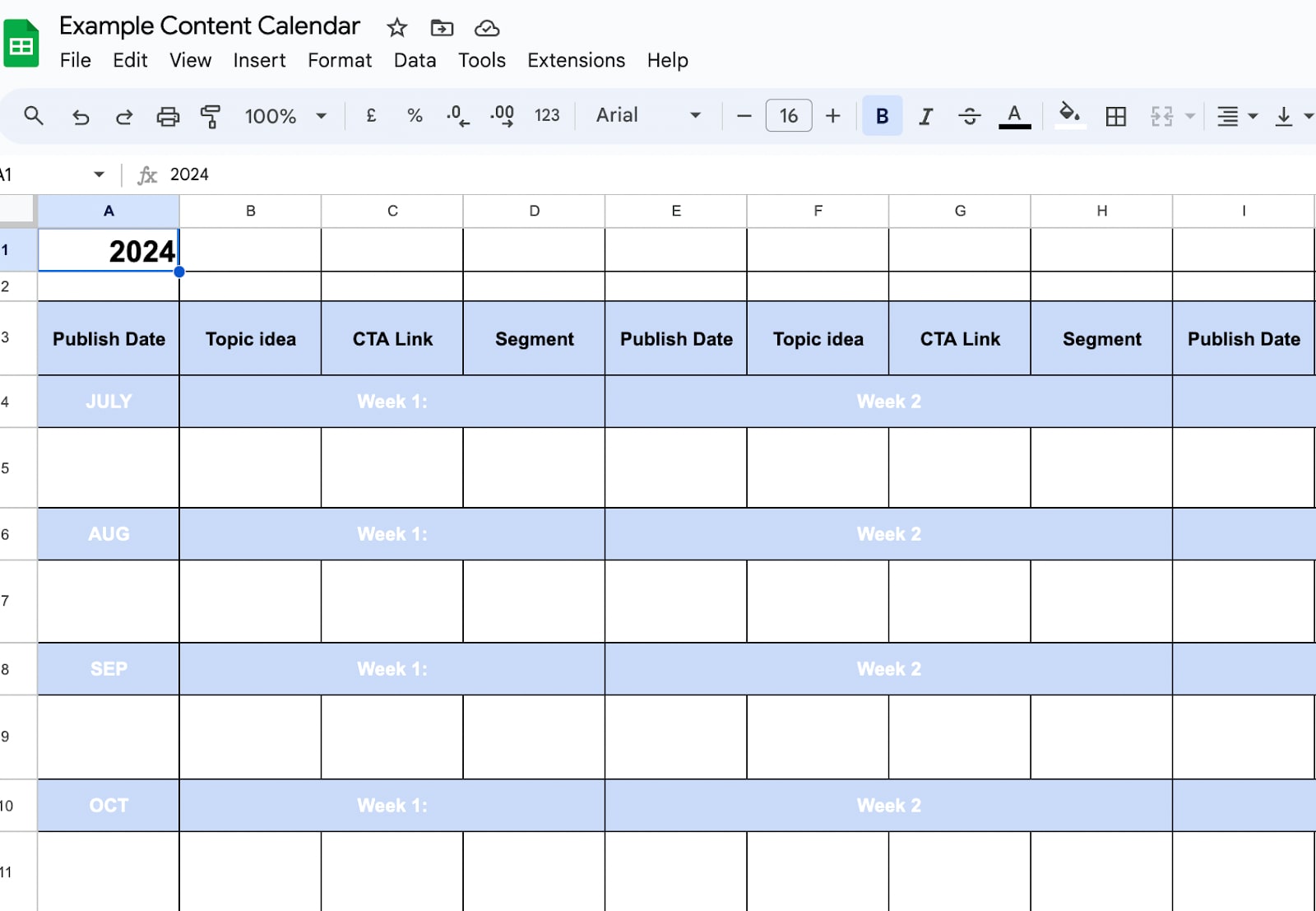Increase font size with plus button

[x=833, y=116]
